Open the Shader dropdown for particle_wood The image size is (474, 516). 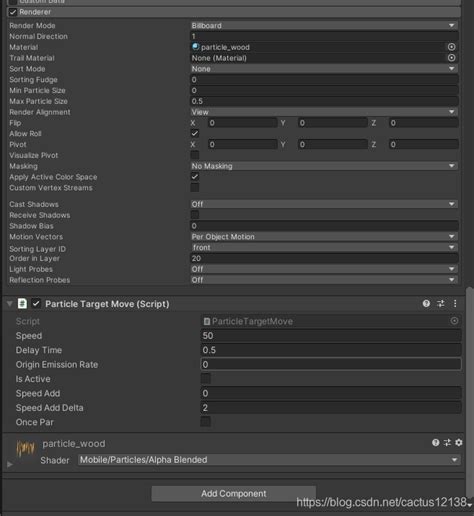point(269,460)
